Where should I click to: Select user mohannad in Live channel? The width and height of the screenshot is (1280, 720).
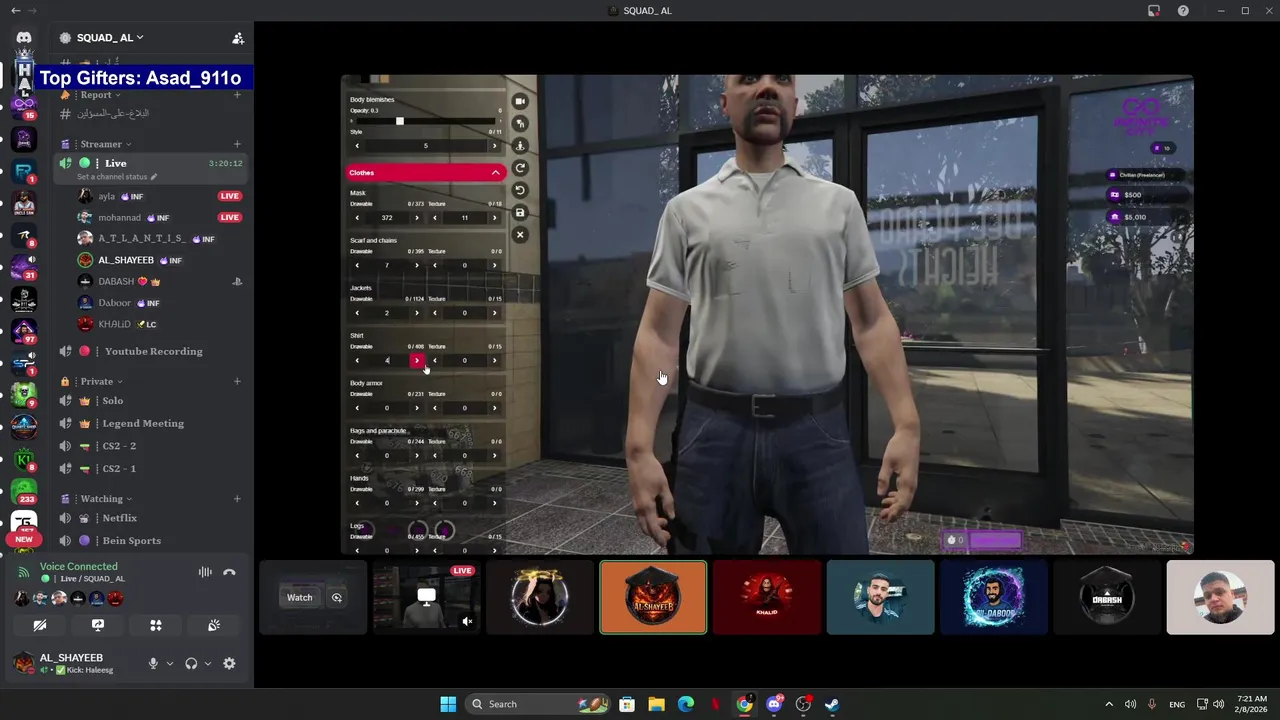click(x=160, y=217)
